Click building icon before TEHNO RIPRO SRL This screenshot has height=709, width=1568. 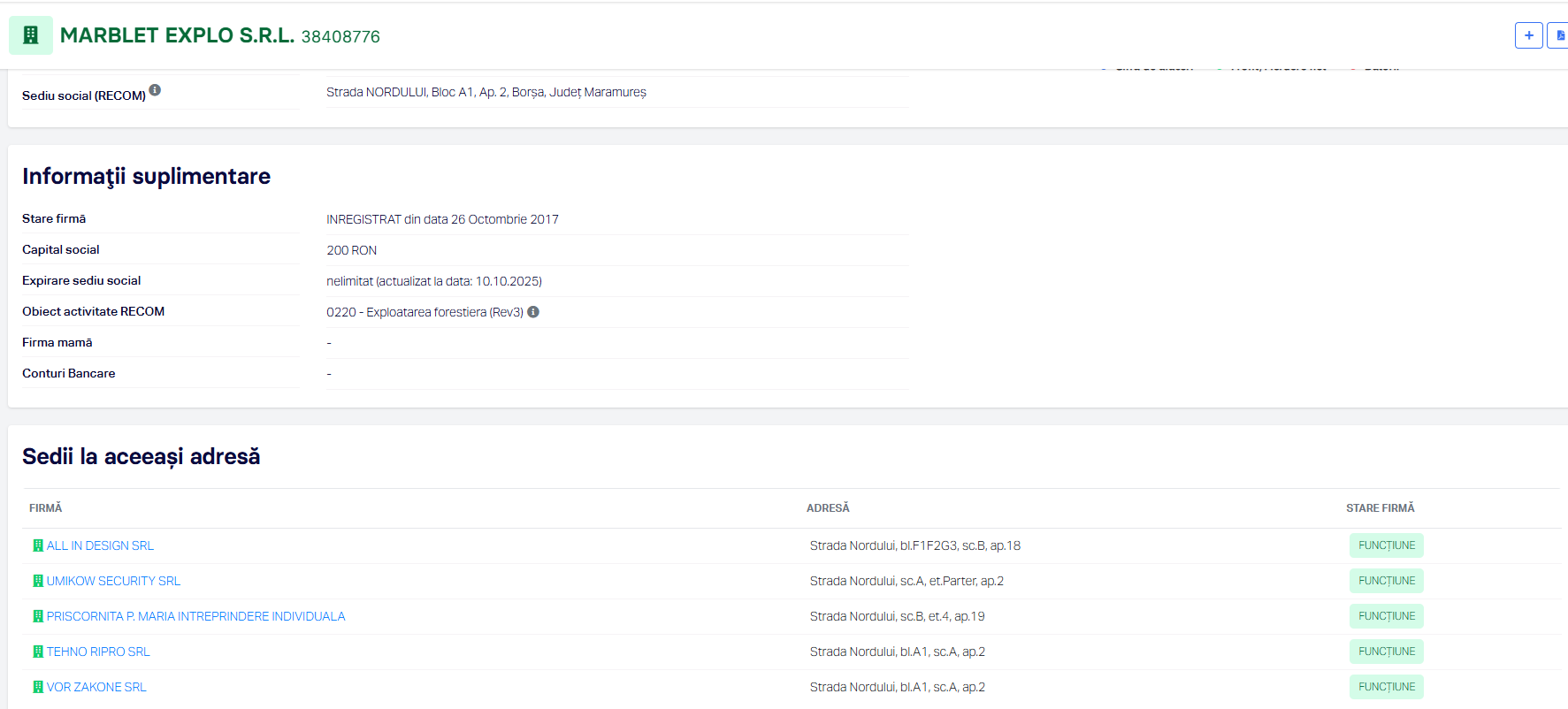click(x=38, y=652)
